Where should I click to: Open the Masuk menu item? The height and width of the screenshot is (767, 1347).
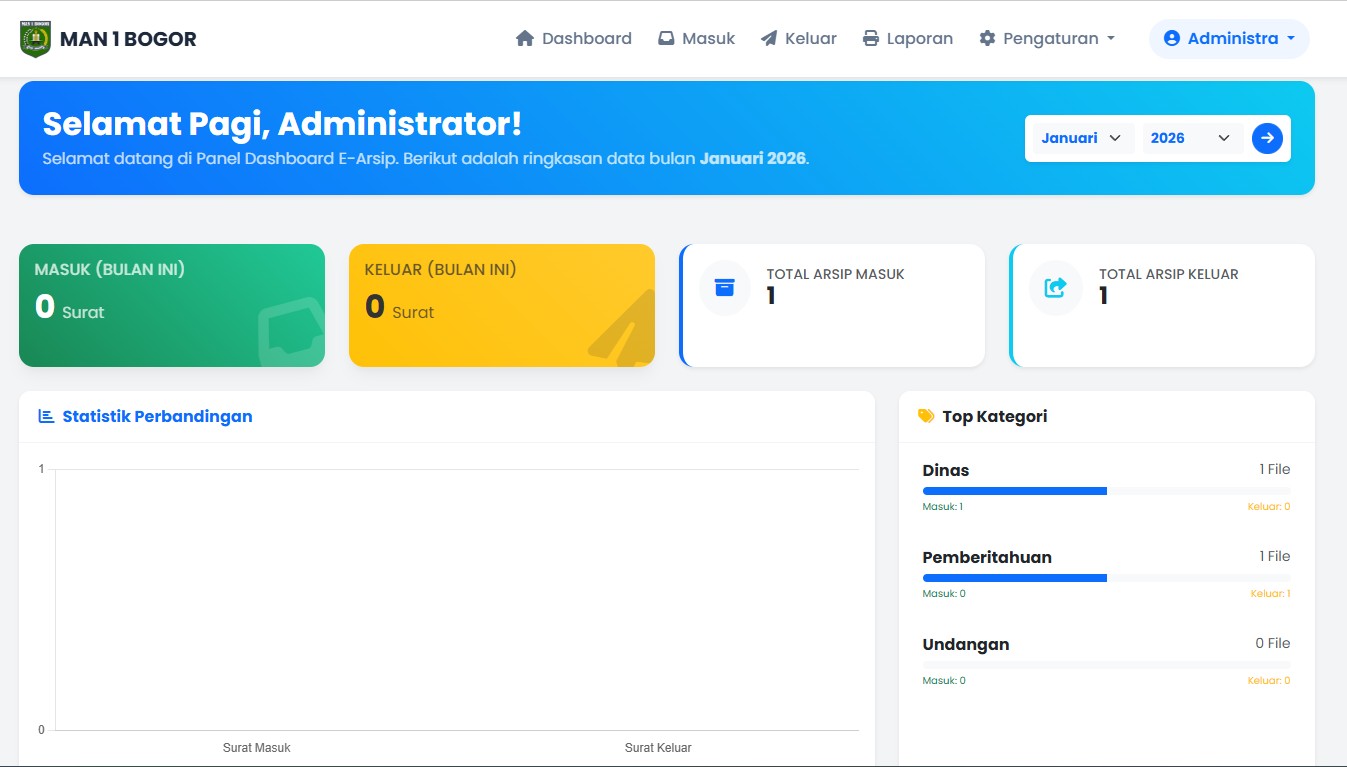coord(696,39)
